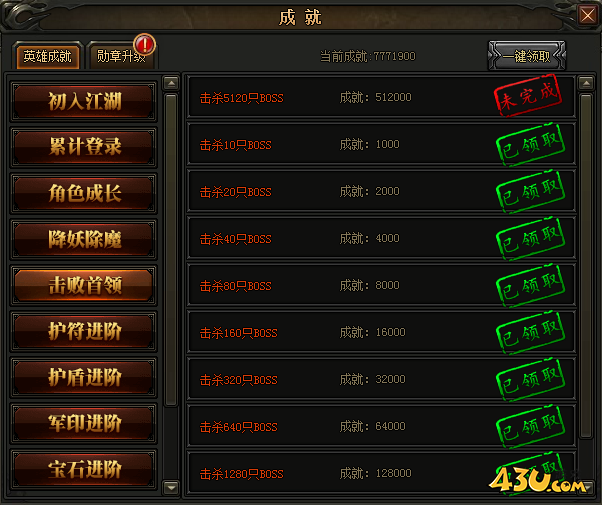Select the 击败首领 category
The image size is (602, 505).
[x=84, y=285]
